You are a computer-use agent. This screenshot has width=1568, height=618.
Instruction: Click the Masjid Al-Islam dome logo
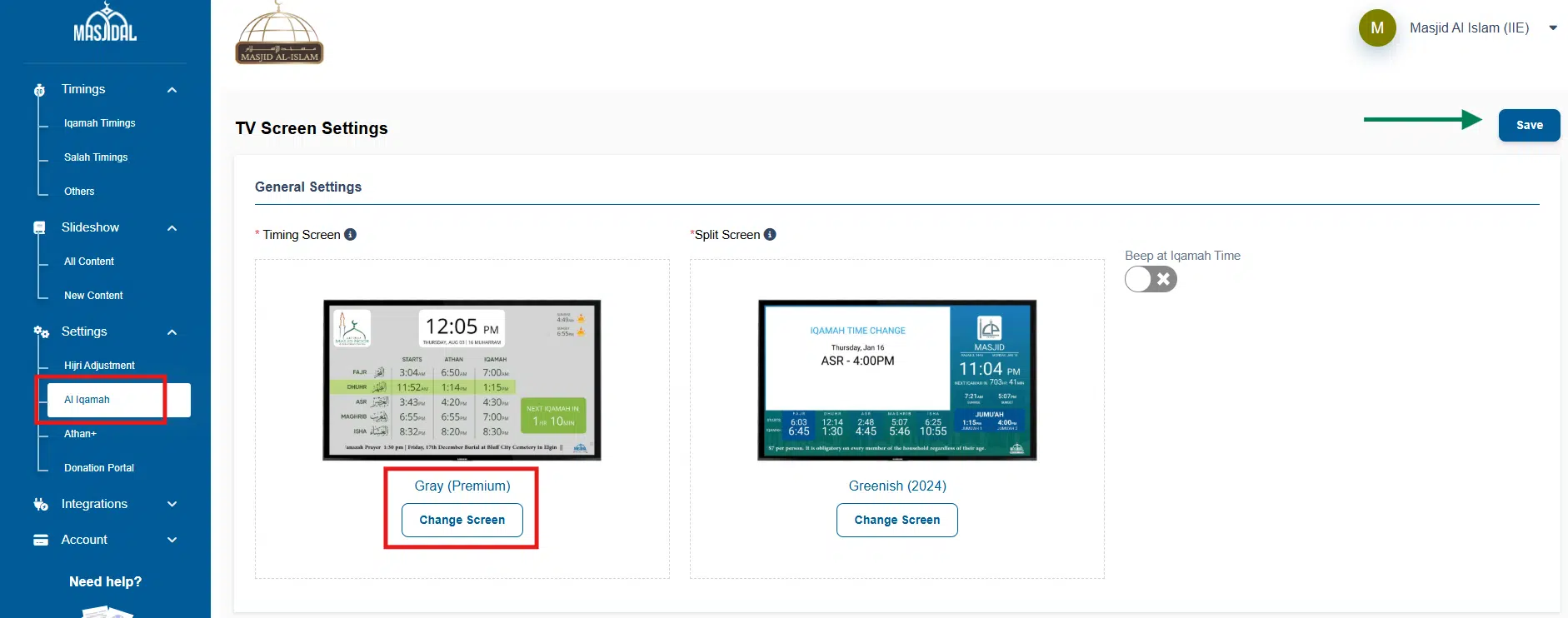[279, 33]
